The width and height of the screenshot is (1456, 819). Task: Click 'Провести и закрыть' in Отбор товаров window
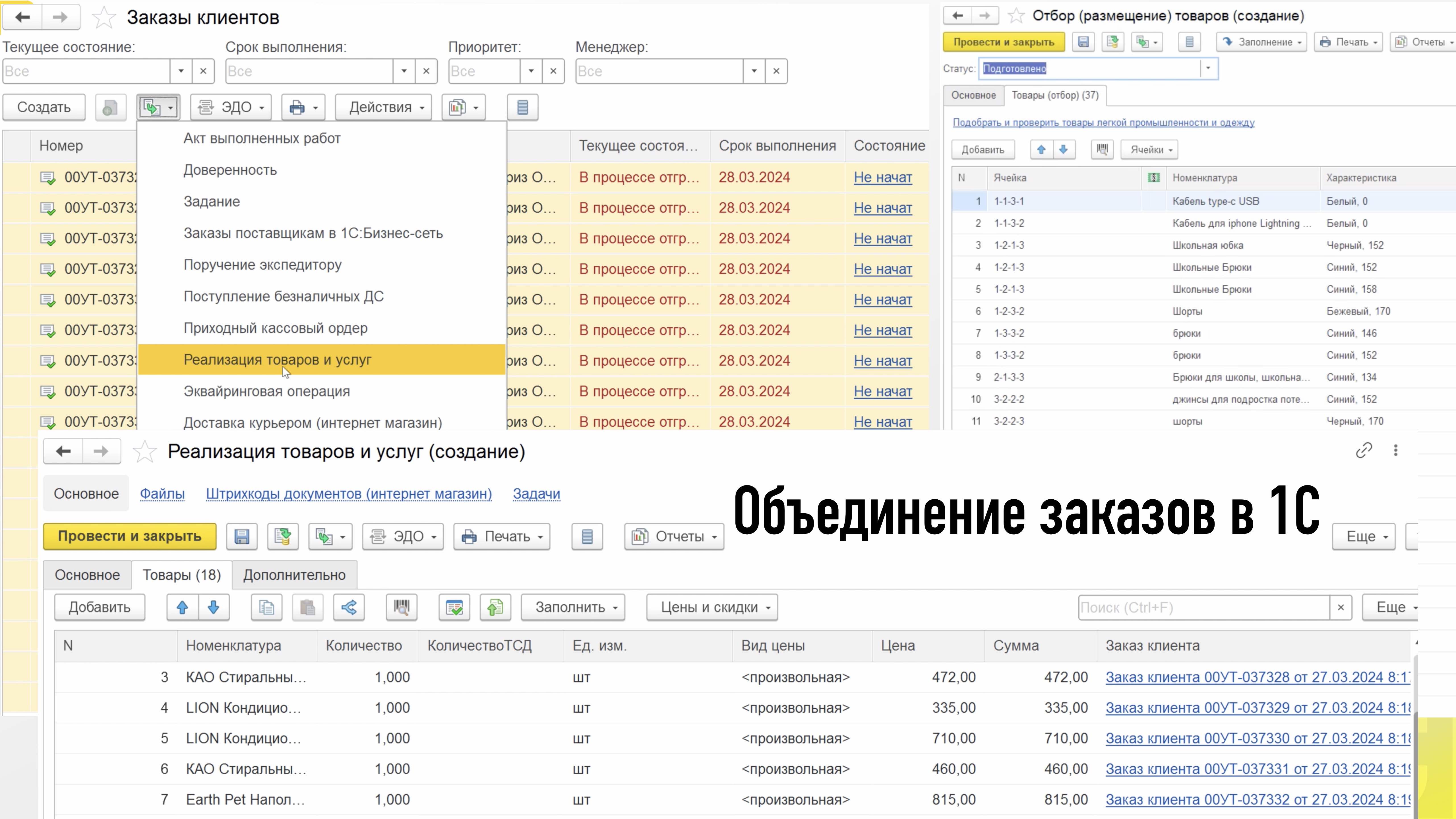coord(1004,42)
